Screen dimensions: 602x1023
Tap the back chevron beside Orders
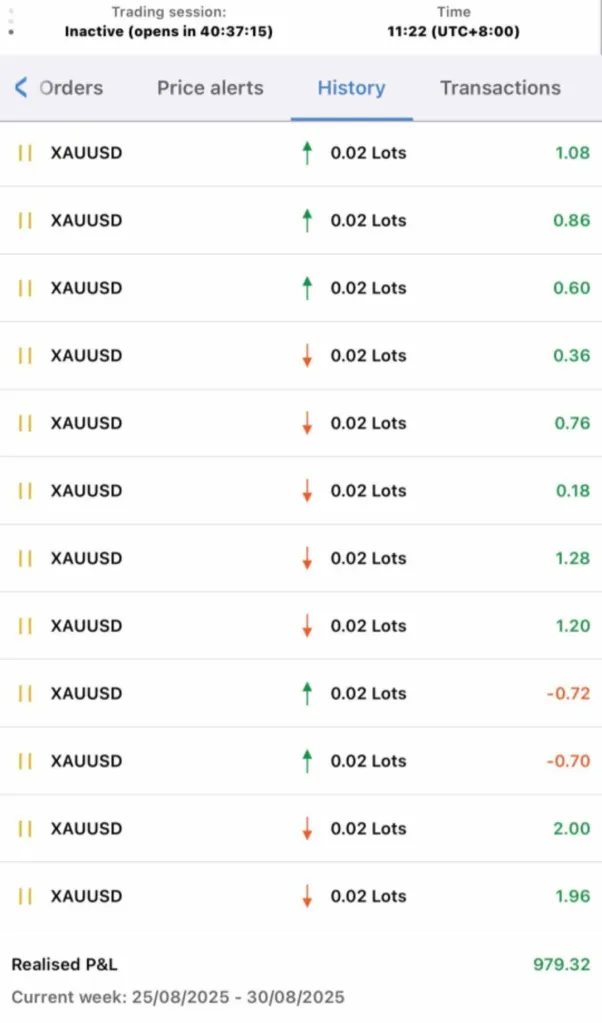(21, 88)
